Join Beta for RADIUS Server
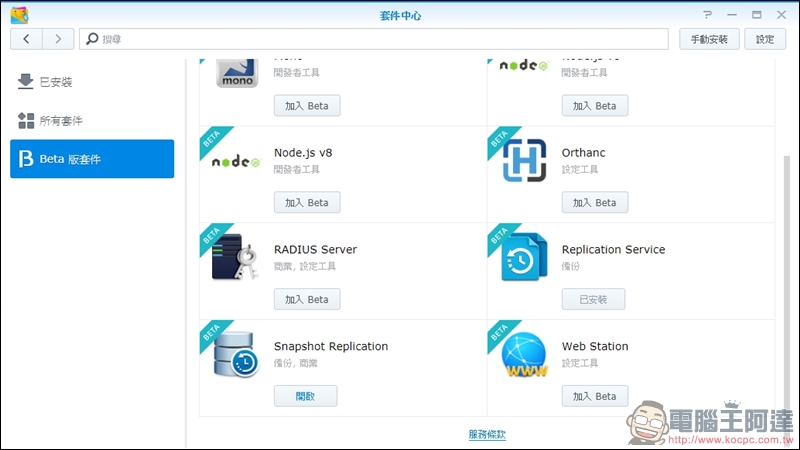 point(307,299)
